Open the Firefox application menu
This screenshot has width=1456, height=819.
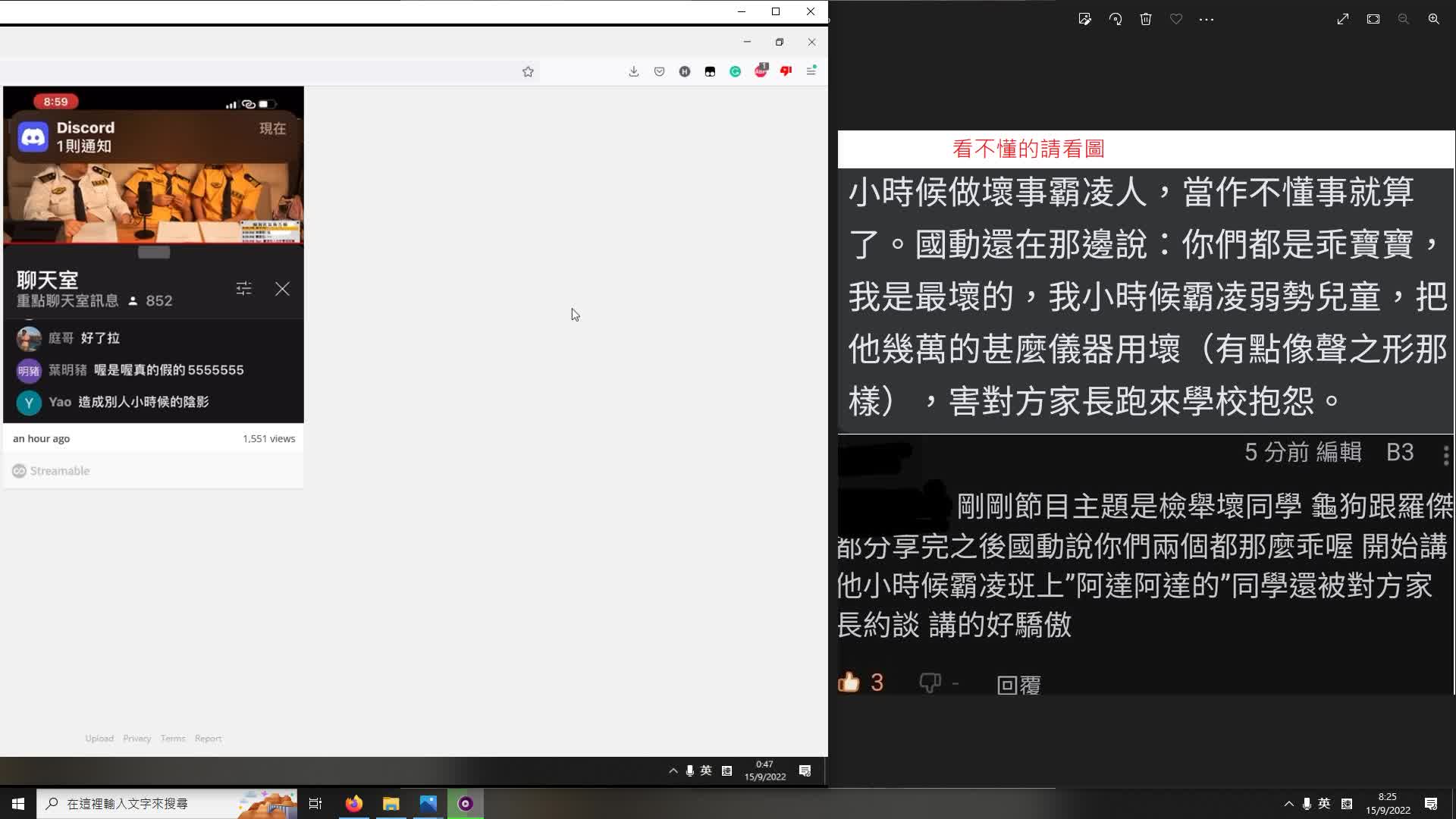click(x=811, y=71)
